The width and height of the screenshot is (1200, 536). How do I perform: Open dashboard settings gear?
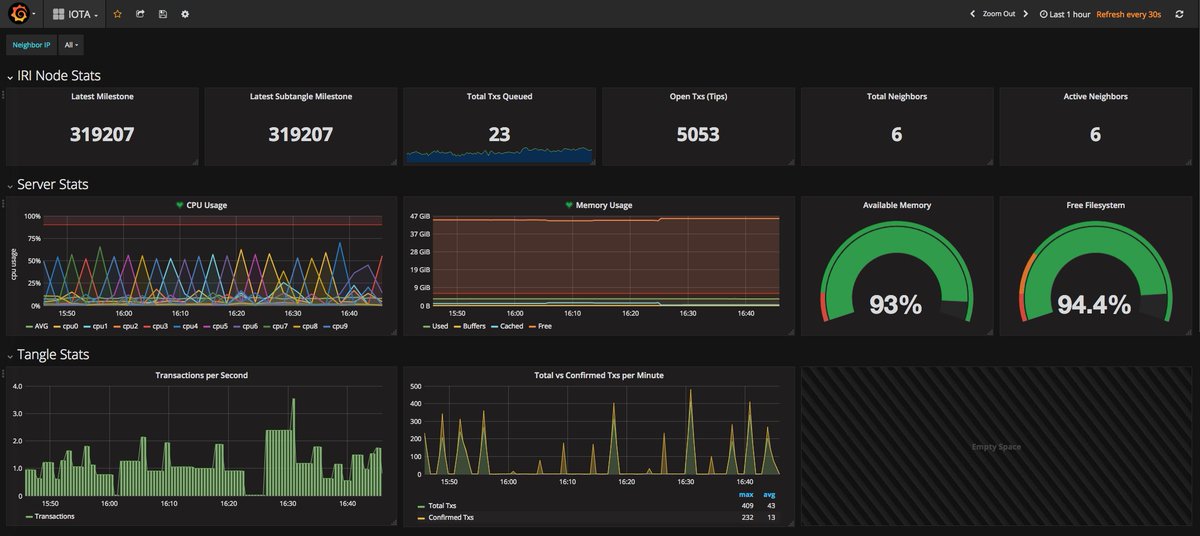point(185,14)
